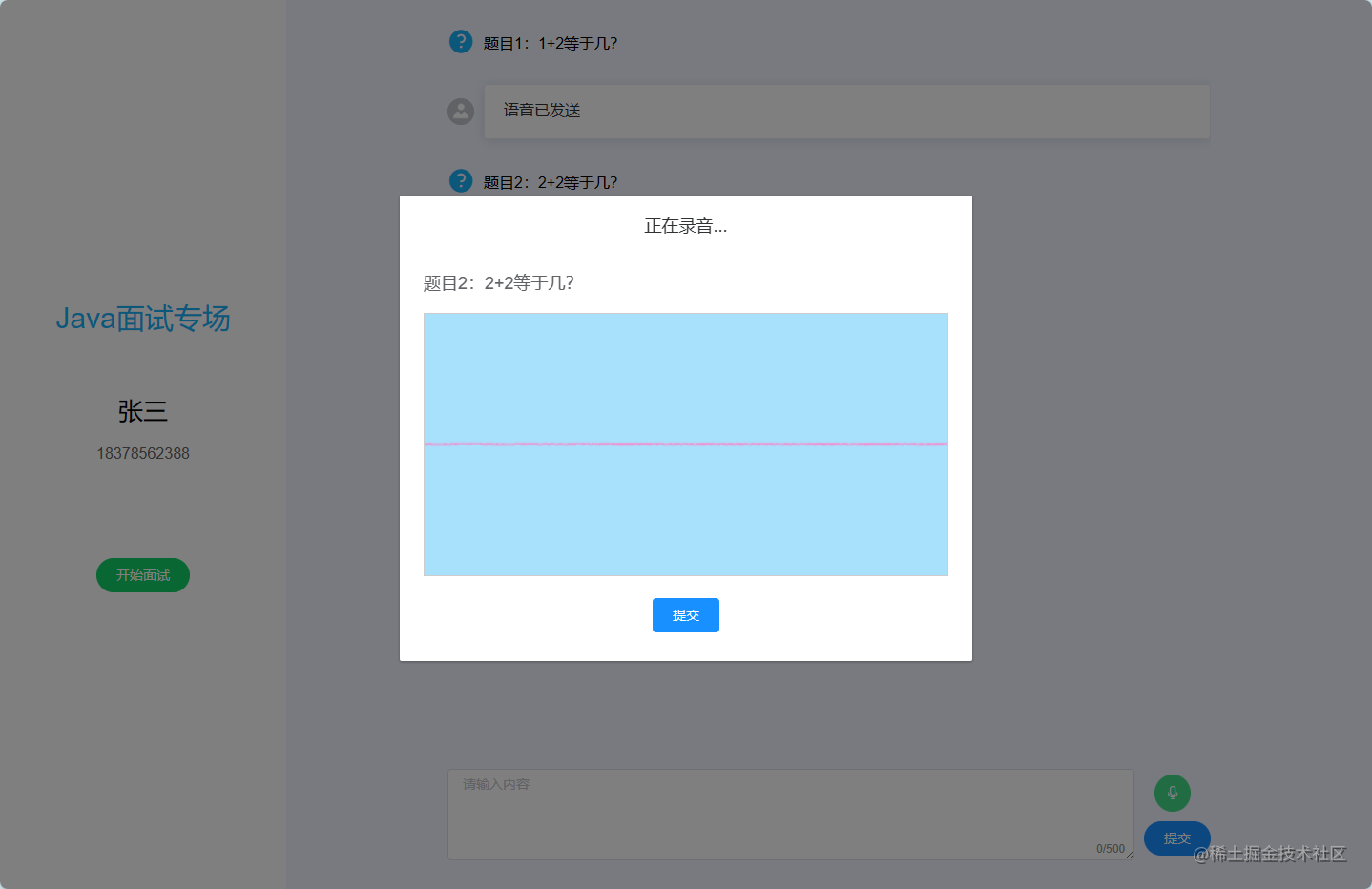Click the 提交 button beside the text input
This screenshot has width=1372, height=889.
point(1176,838)
